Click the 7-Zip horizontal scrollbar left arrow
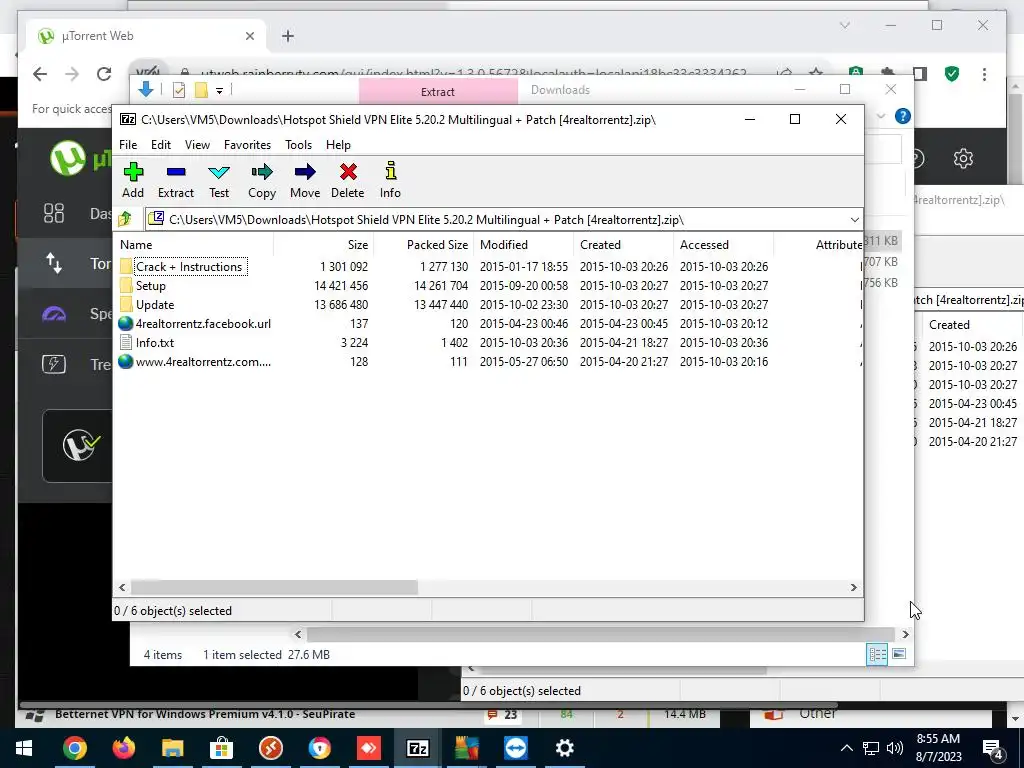 [x=122, y=588]
